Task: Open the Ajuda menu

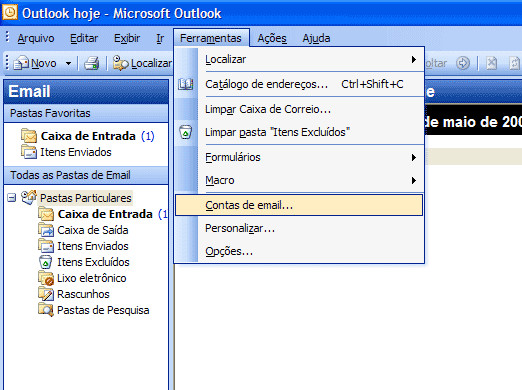Action: pyautogui.click(x=316, y=38)
